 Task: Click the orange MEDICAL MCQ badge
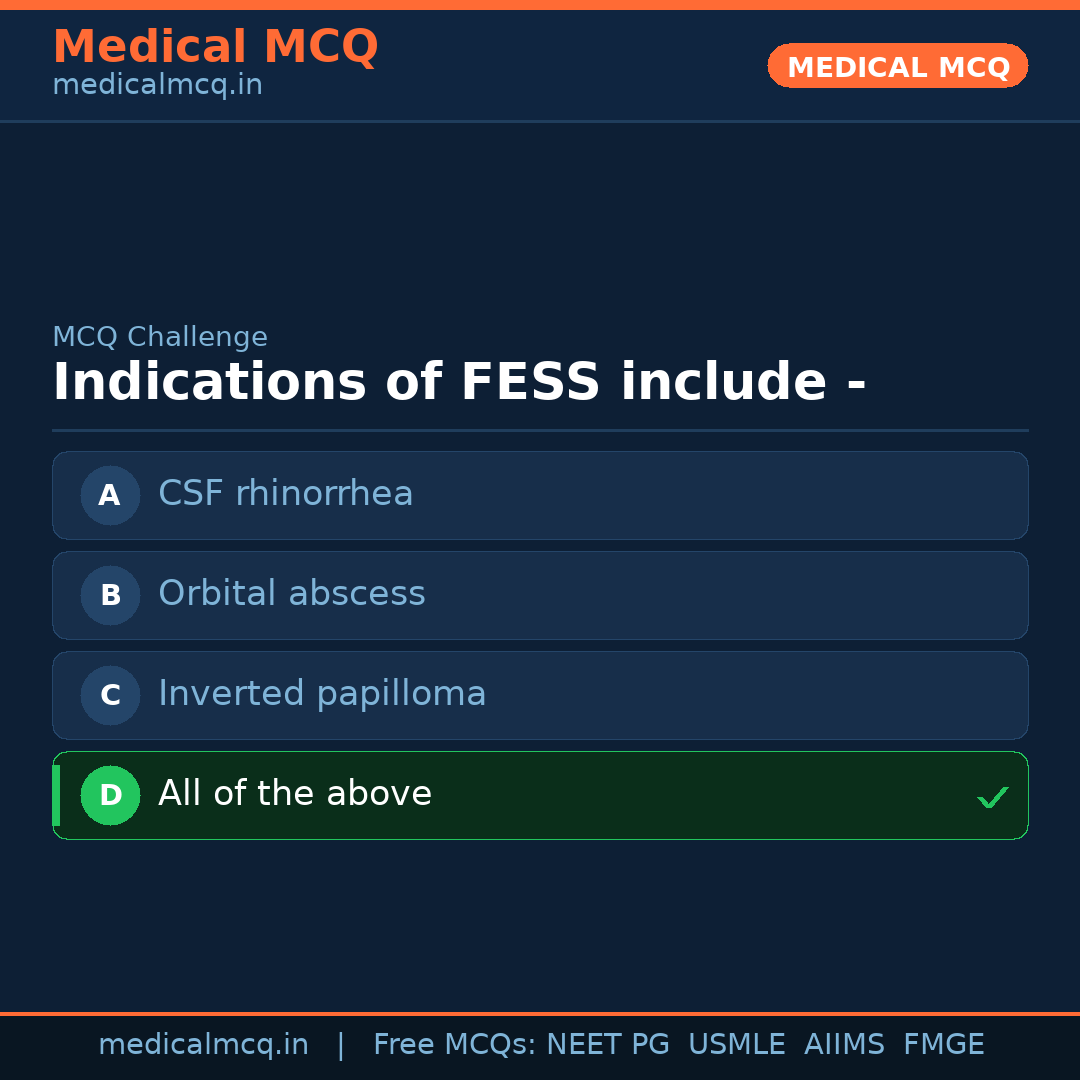(897, 66)
